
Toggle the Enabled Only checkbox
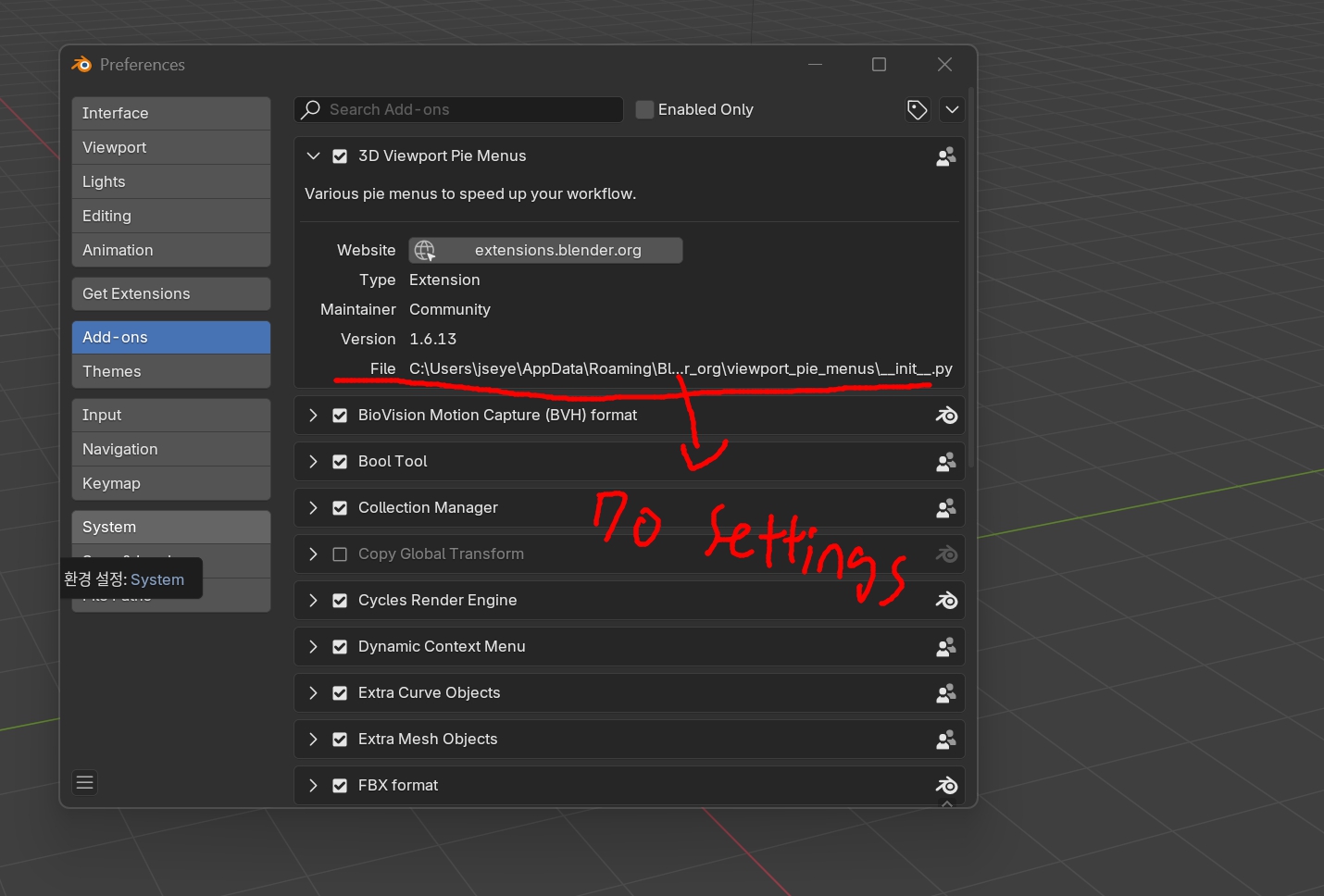click(x=644, y=109)
